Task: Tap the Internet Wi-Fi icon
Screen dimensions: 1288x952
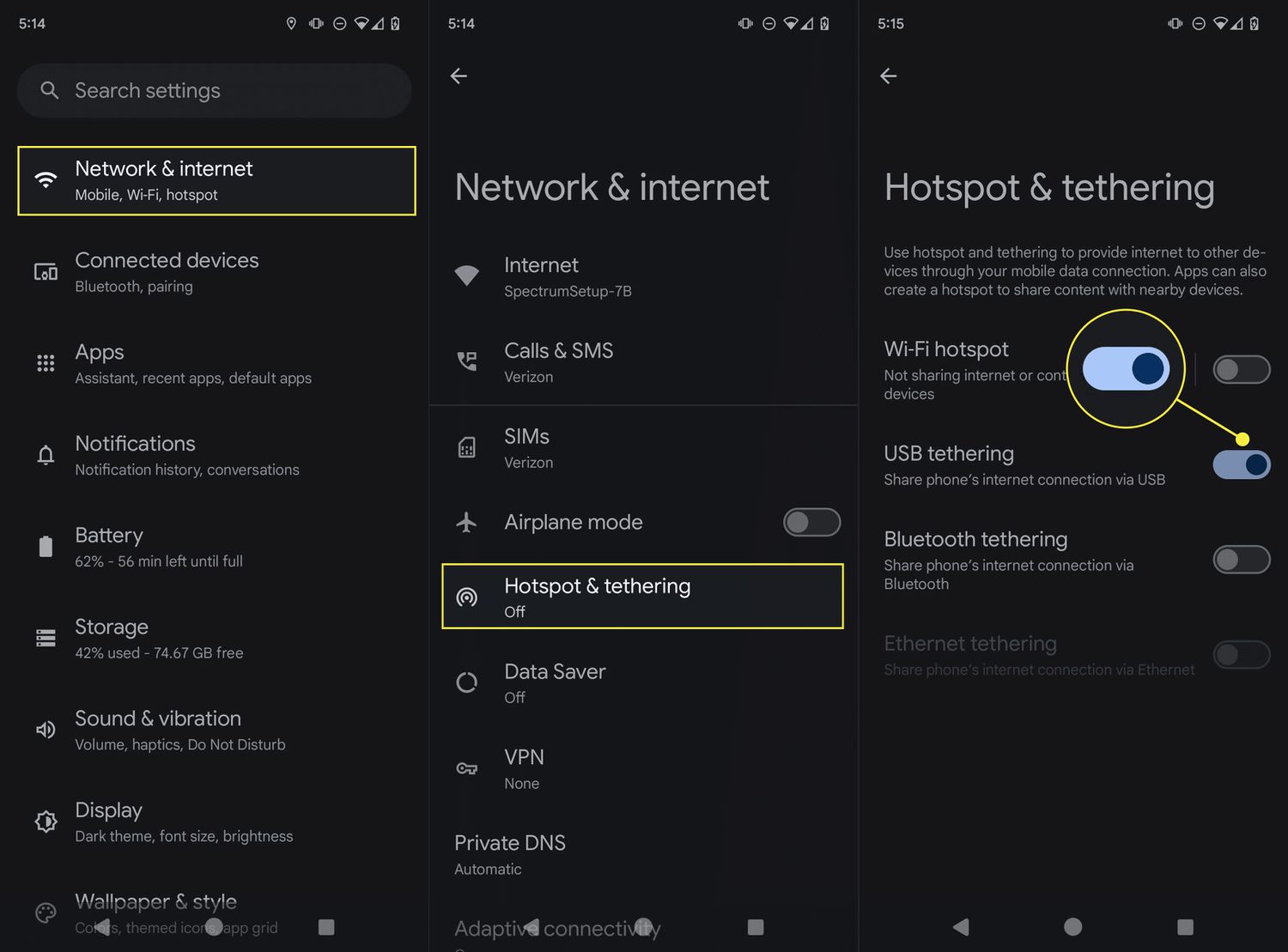Action: [x=466, y=276]
